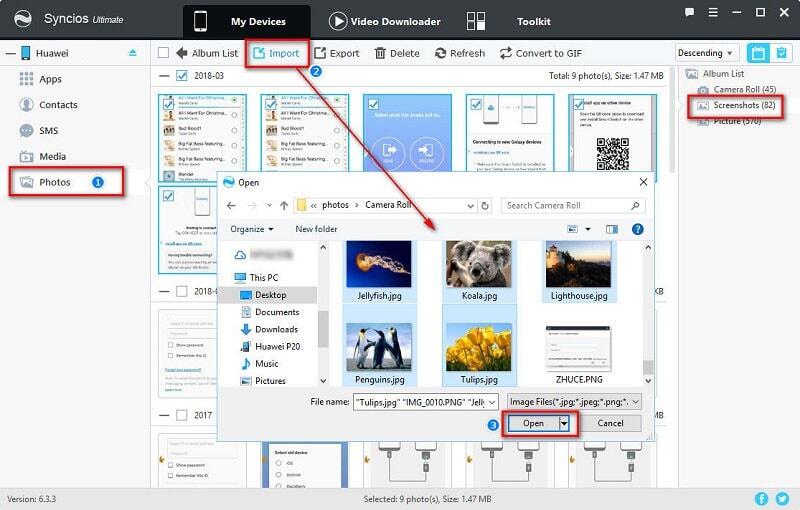Click the Cancel button in dialog
Screen dimensions: 800x510
[610, 423]
